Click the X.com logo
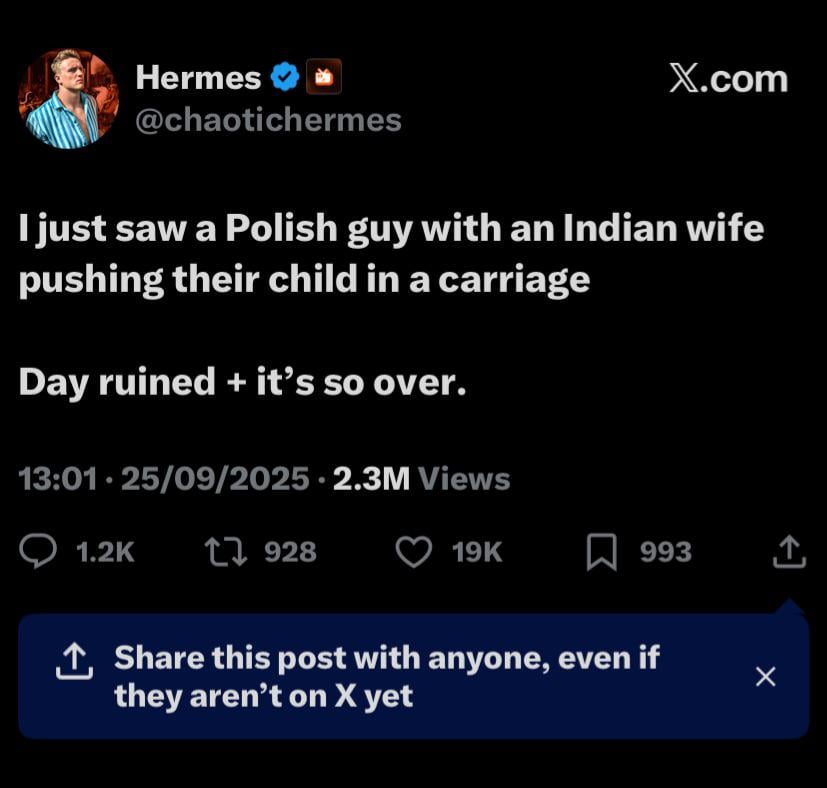This screenshot has width=827, height=788. pyautogui.click(x=727, y=79)
